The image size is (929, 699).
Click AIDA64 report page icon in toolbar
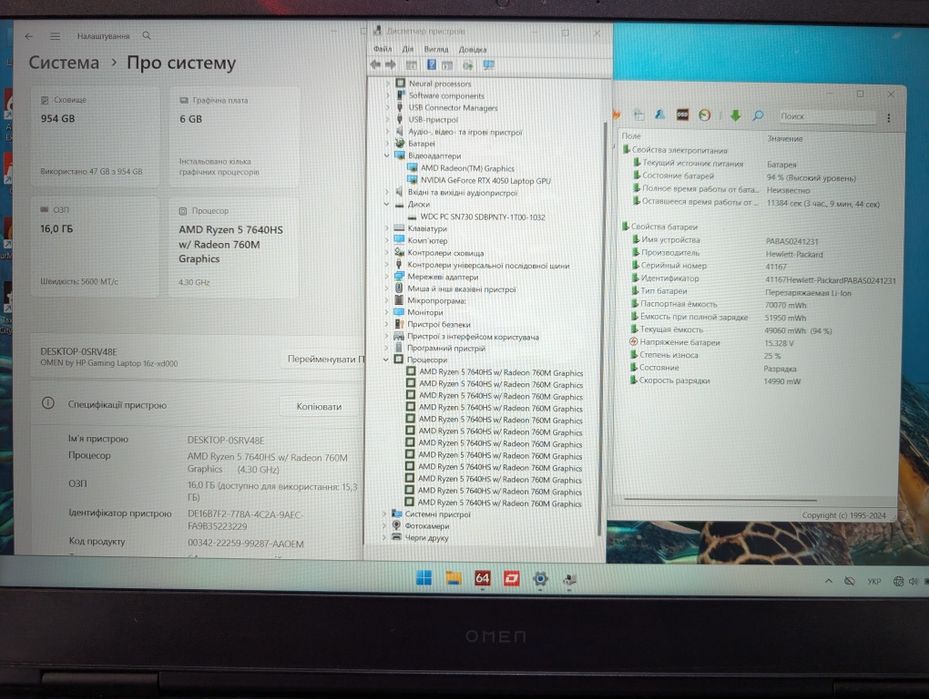(x=639, y=115)
